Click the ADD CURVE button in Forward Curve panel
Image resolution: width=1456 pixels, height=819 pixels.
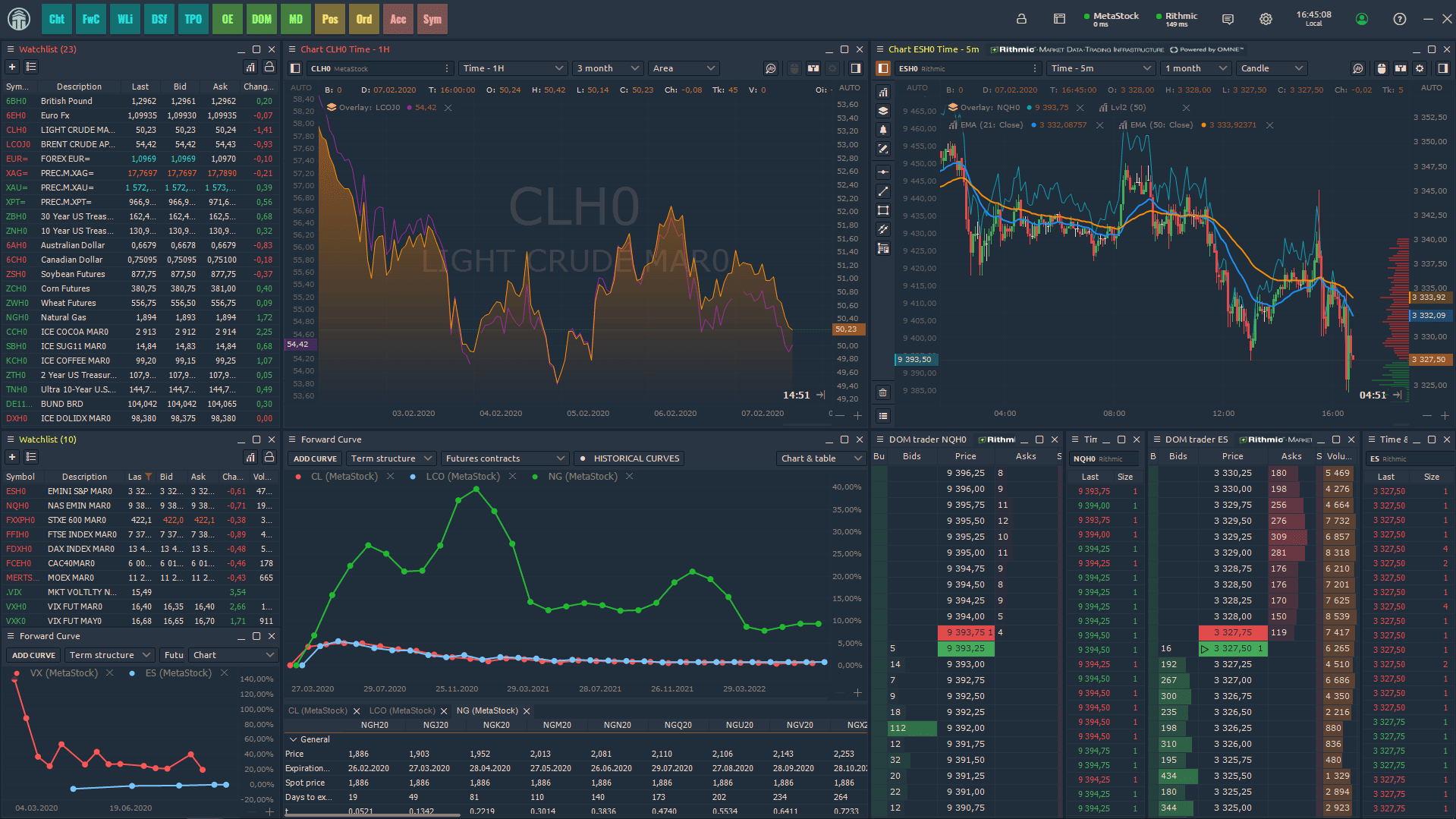[314, 458]
